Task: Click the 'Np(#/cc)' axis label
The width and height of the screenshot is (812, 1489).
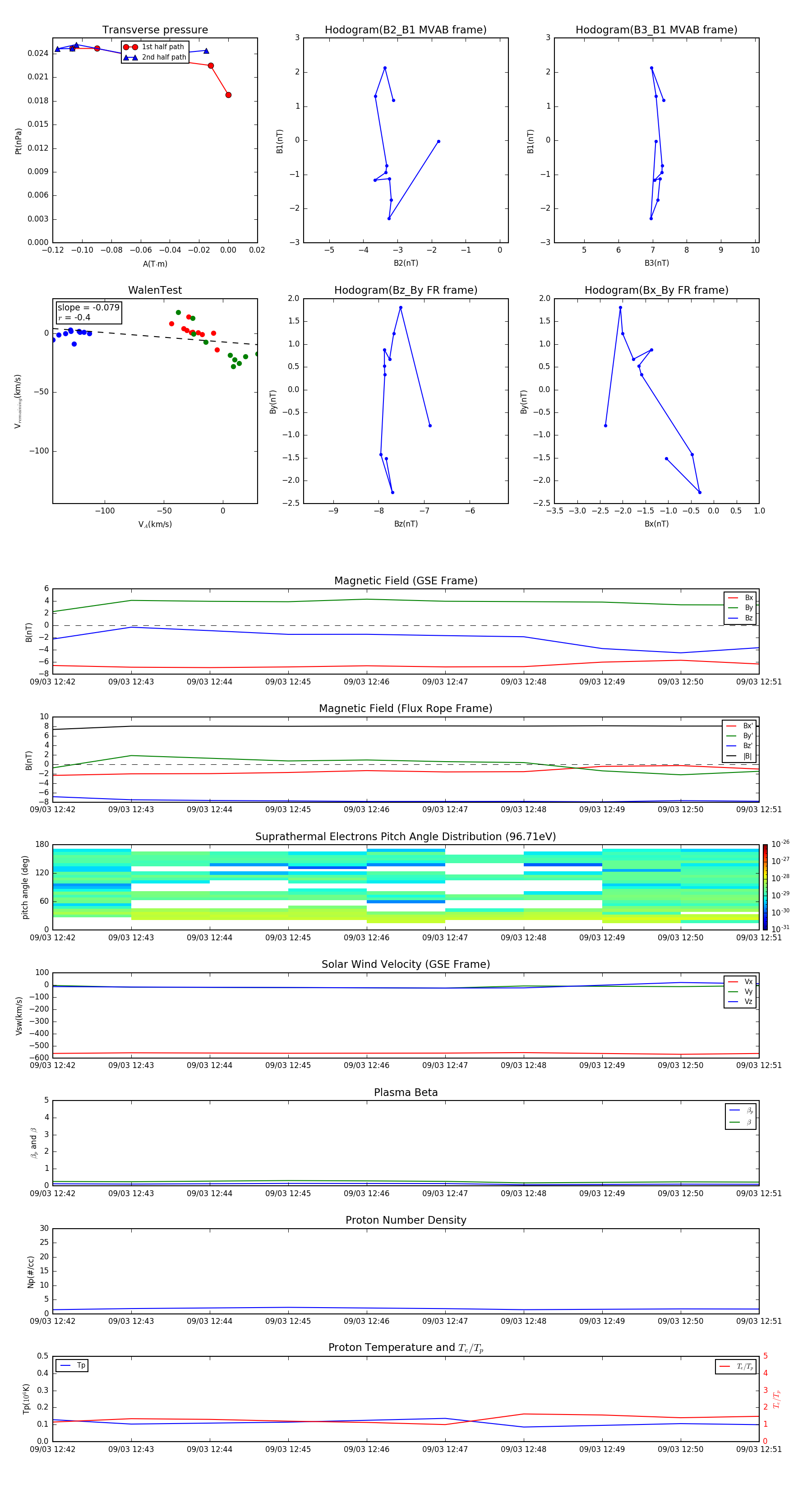Action: coord(31,1272)
